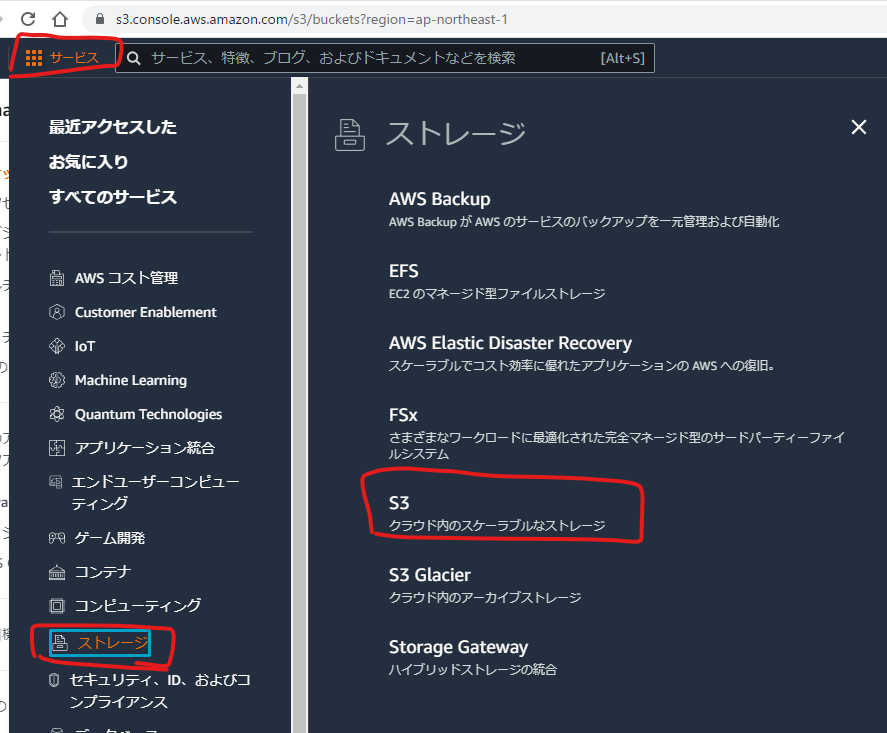Image resolution: width=887 pixels, height=733 pixels.
Task: Click the コンピューティング chip icon
Action: 57,606
